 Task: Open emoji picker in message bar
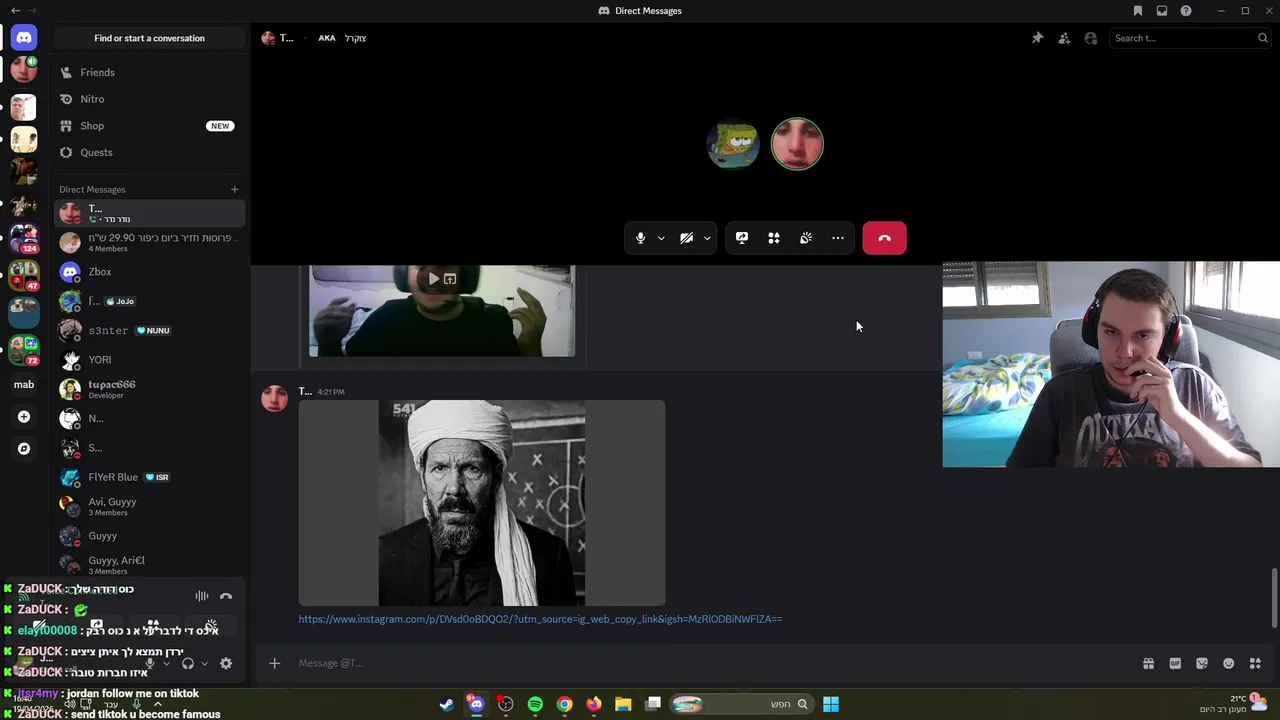(x=1229, y=663)
